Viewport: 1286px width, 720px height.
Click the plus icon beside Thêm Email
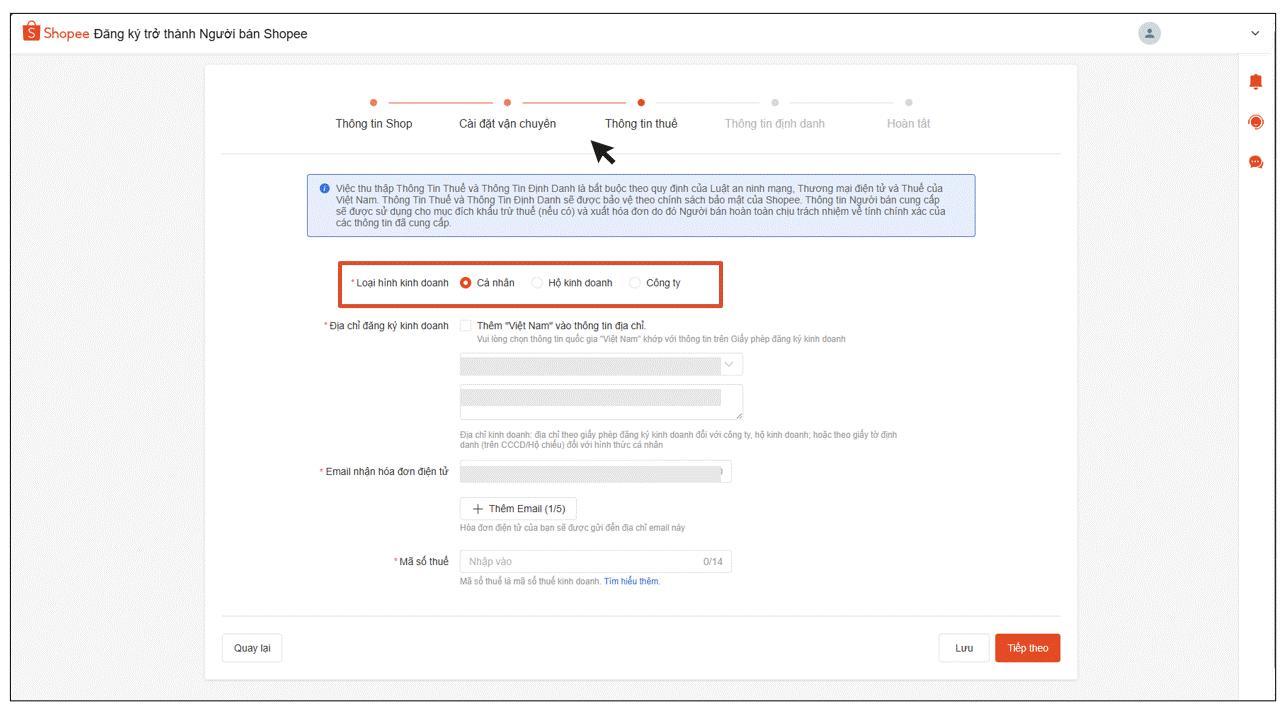[x=477, y=509]
